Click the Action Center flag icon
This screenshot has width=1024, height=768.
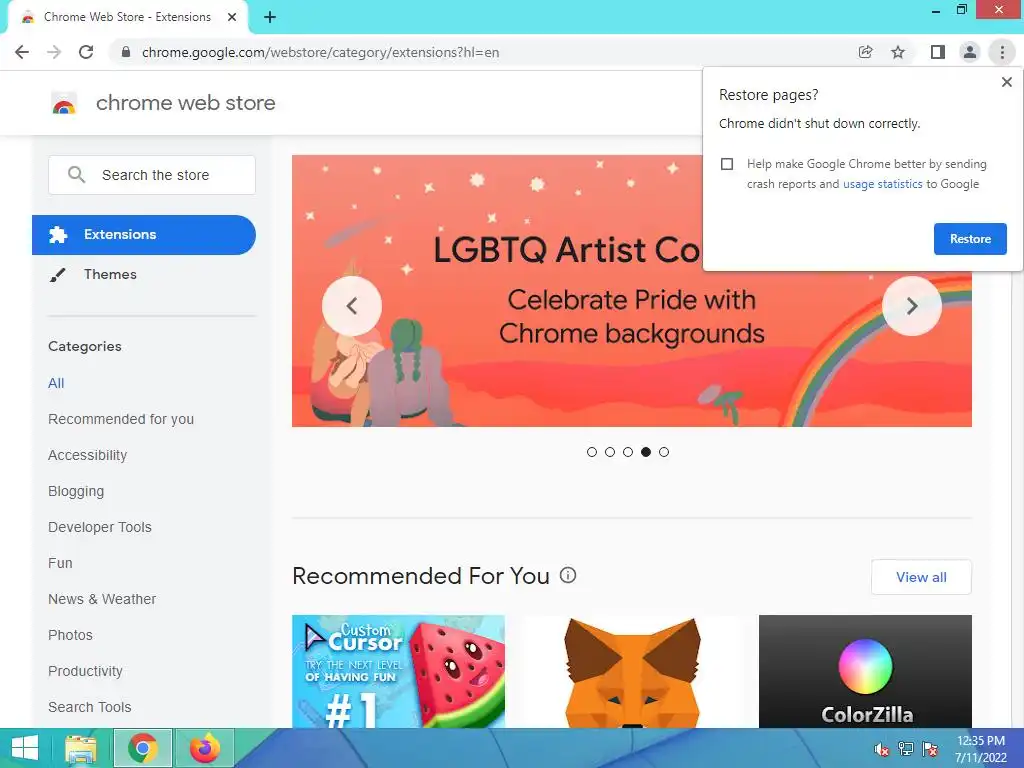point(929,749)
